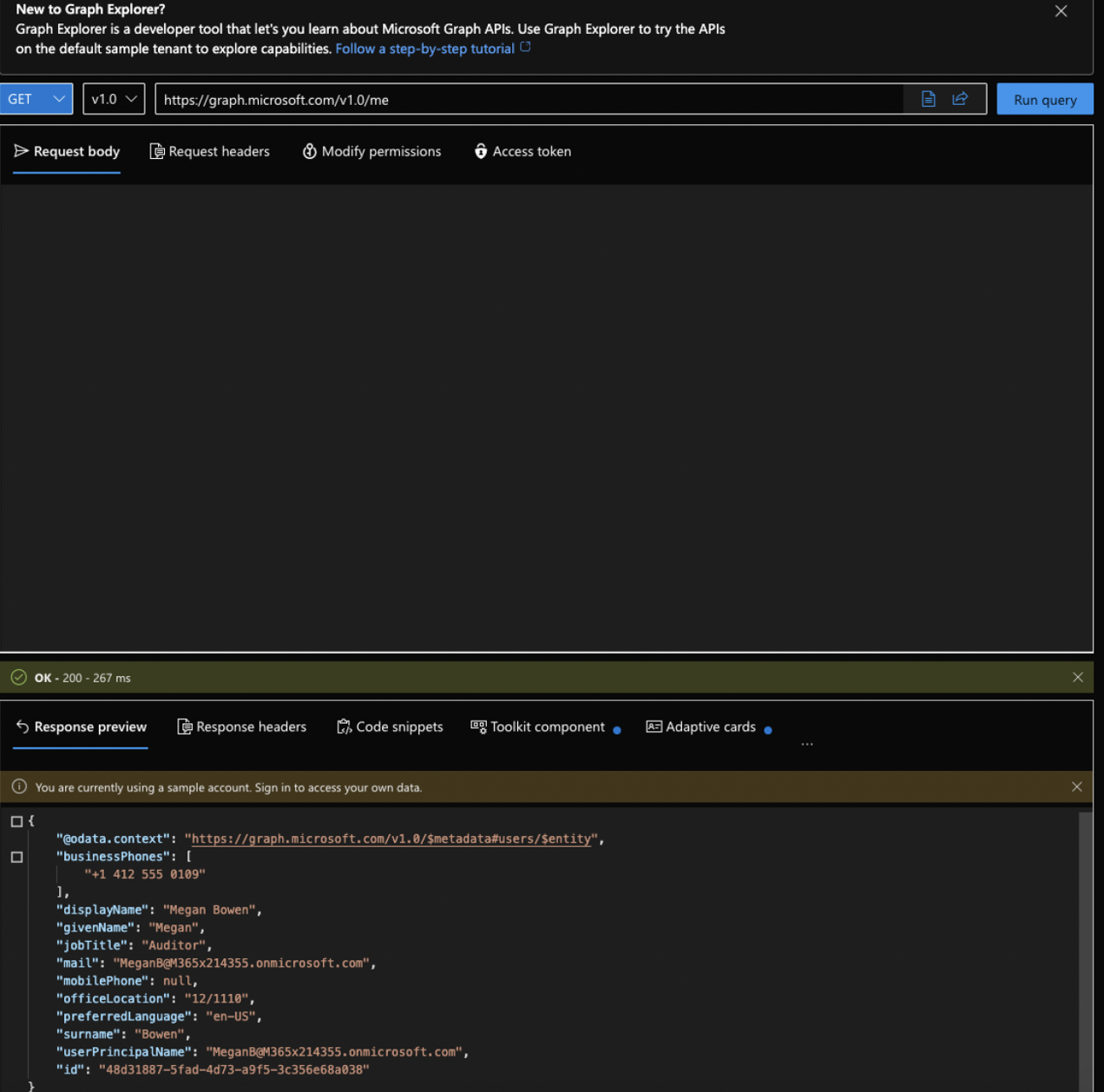The image size is (1104, 1092).
Task: Switch to the Response preview tab
Action: click(81, 727)
